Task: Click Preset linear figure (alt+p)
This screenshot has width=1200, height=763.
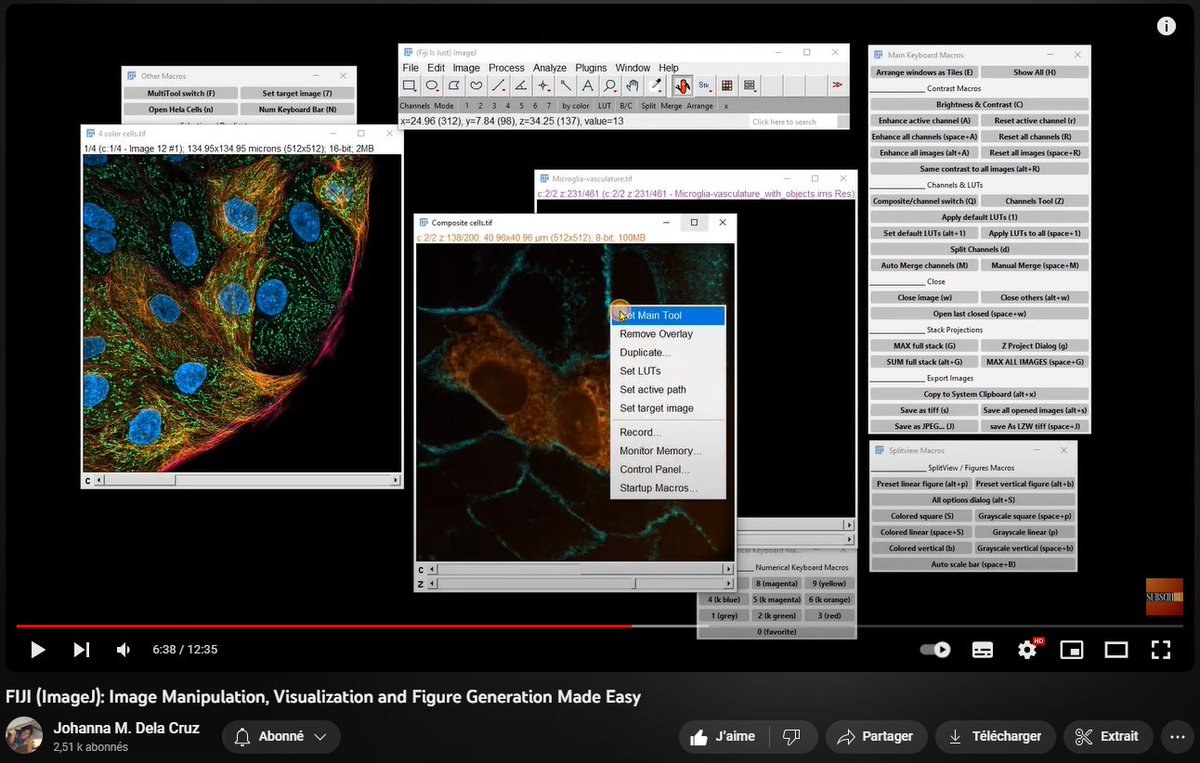Action: 922,484
